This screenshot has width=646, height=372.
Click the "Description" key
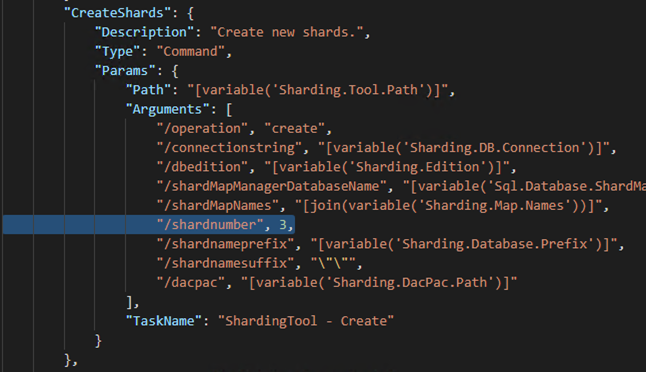[144, 32]
